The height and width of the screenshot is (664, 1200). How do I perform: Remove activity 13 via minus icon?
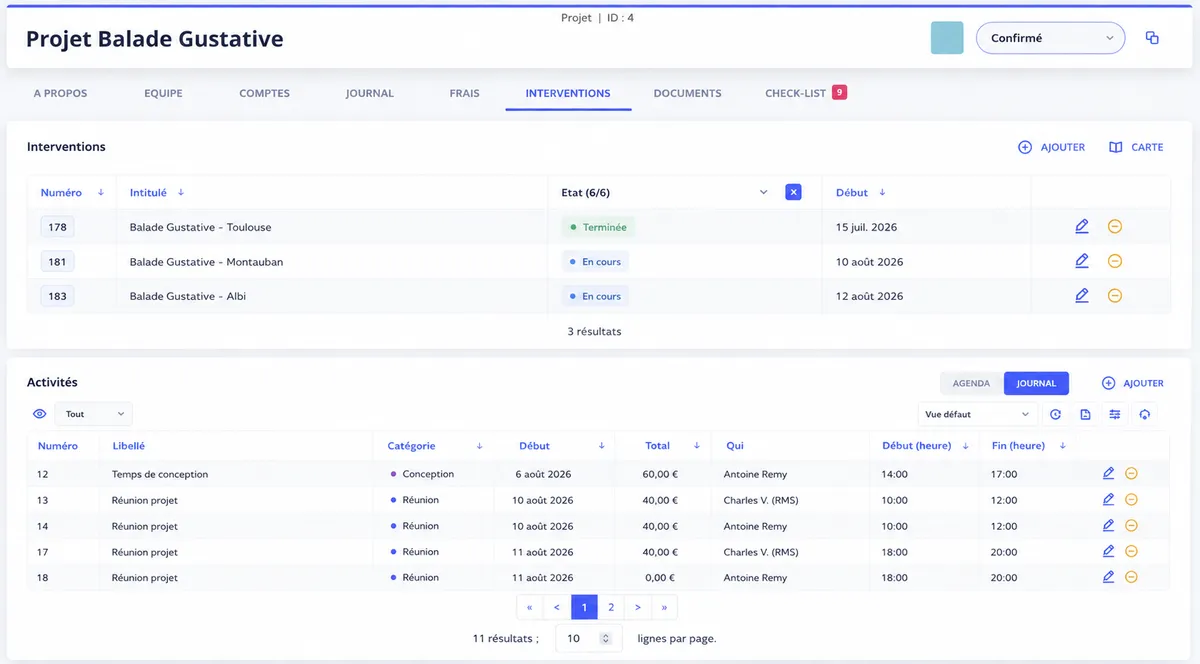coord(1131,500)
